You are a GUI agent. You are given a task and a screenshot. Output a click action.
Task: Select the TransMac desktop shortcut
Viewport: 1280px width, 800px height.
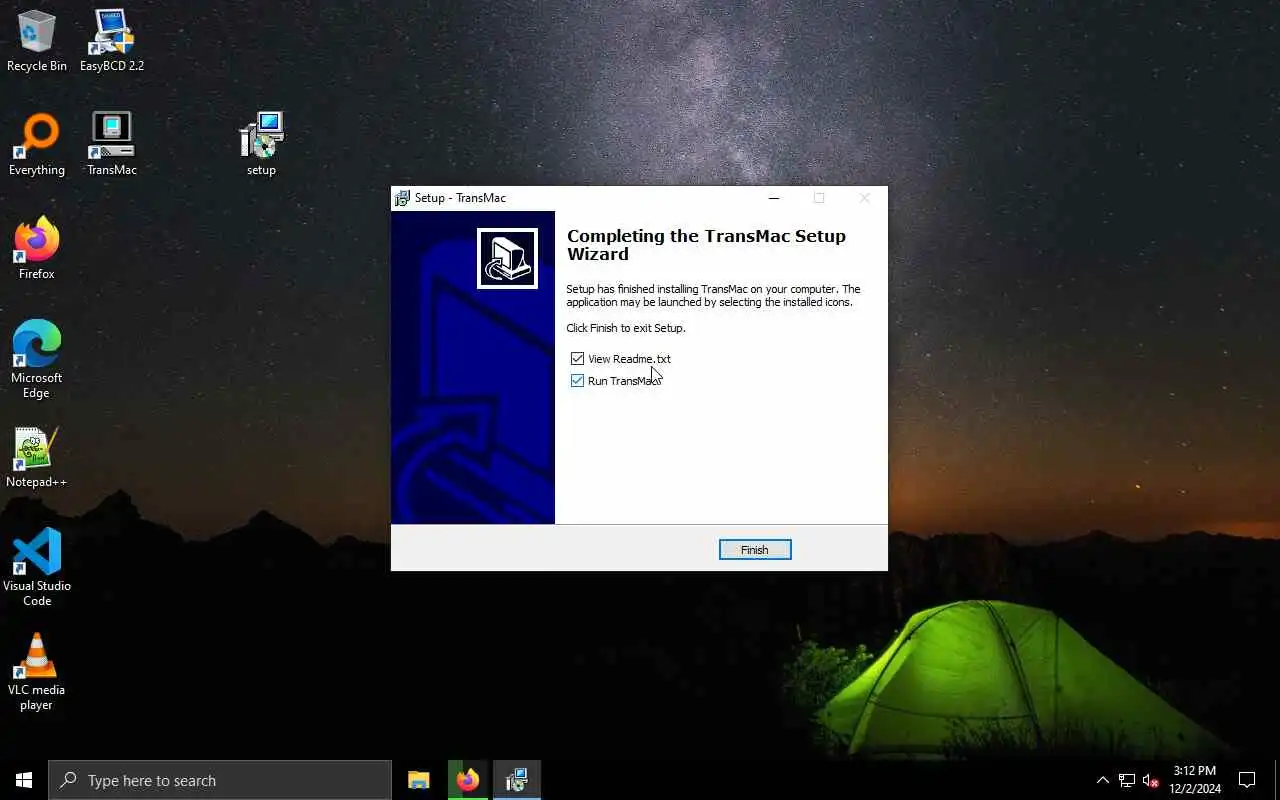coord(112,145)
